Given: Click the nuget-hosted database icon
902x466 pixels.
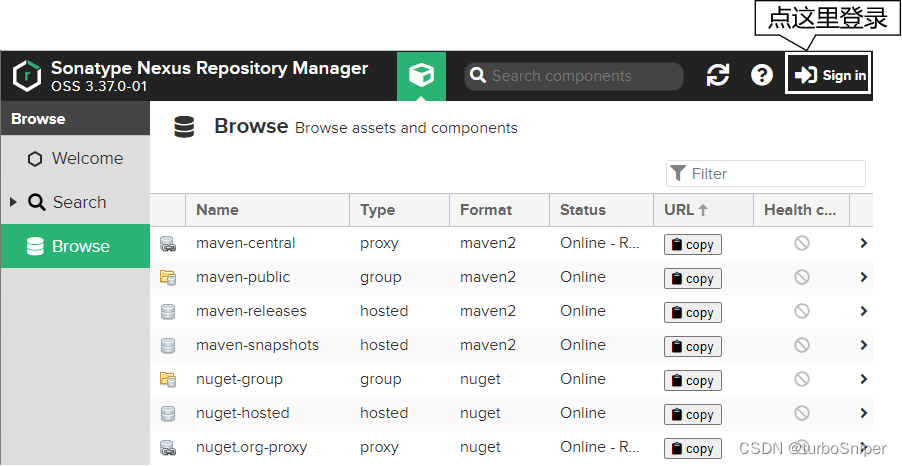Looking at the screenshot, I should pos(168,414).
